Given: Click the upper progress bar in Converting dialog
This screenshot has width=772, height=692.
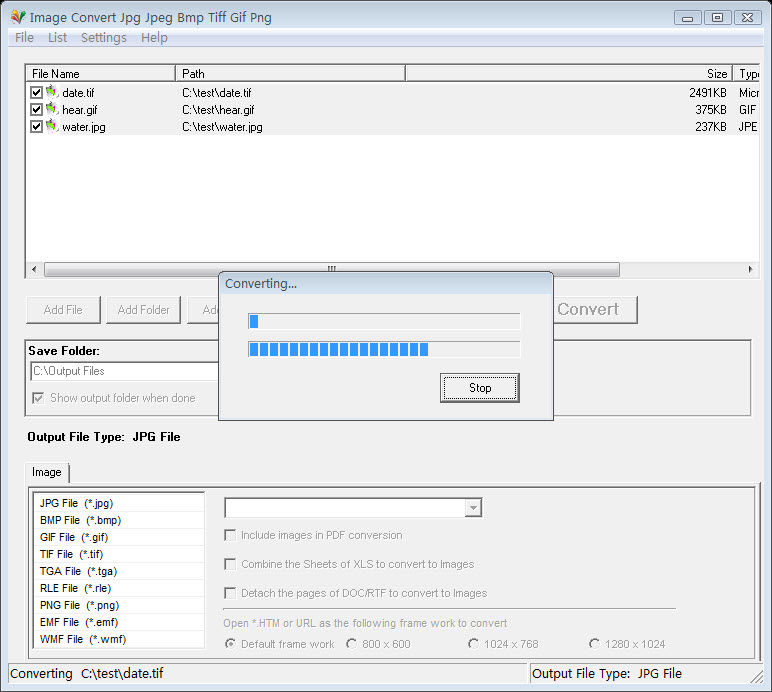Looking at the screenshot, I should [x=384, y=321].
